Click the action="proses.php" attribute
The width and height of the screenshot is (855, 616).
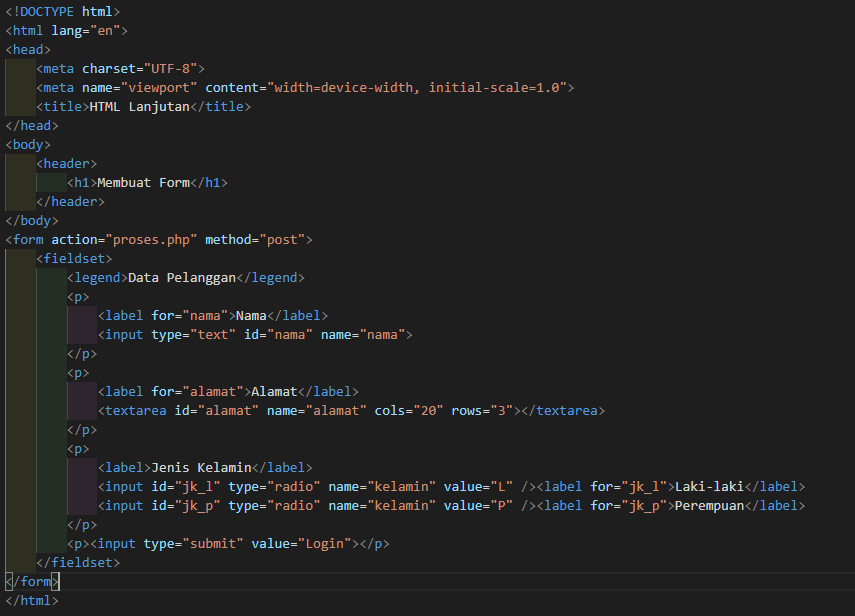[124, 240]
